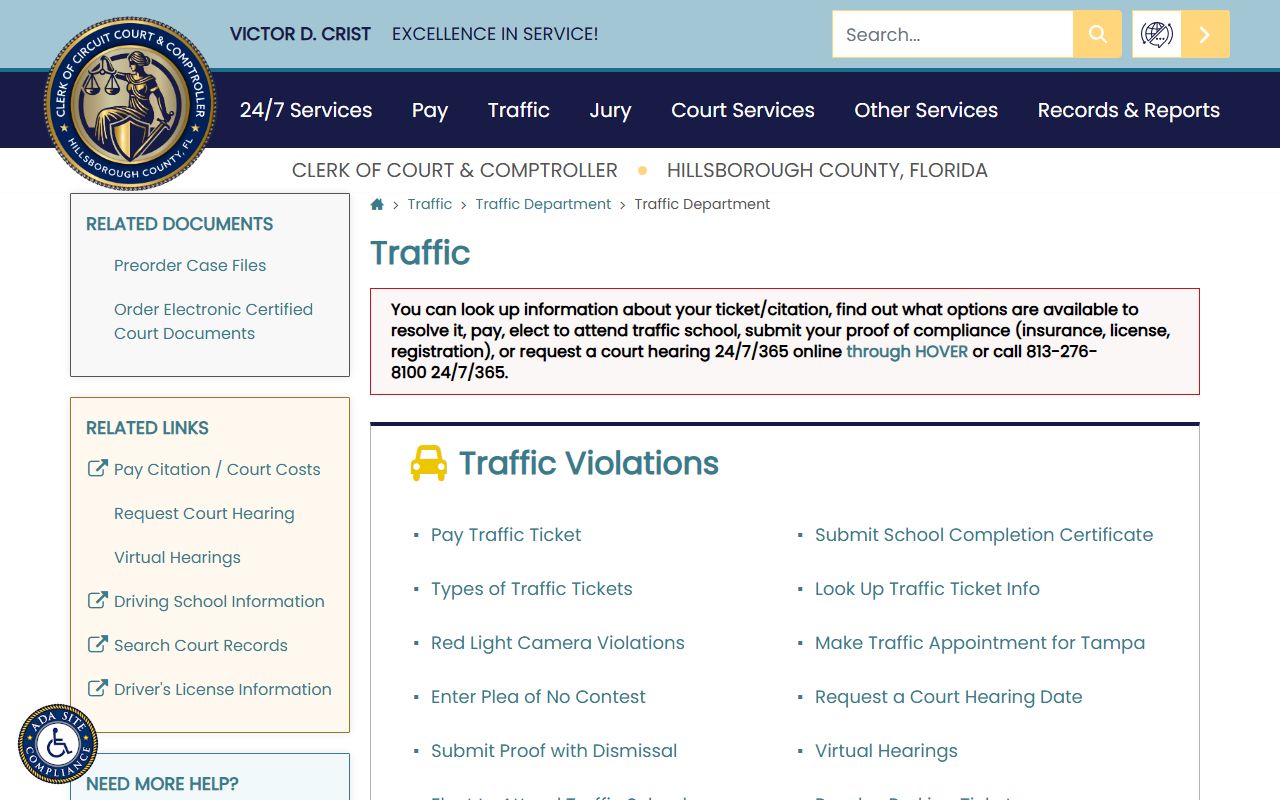Screen dimensions: 1280x800
Task: Focus the Search text field
Action: pyautogui.click(x=952, y=34)
